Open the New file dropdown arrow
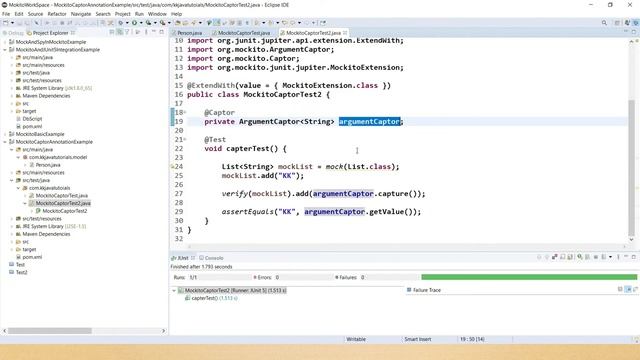 click(x=13, y=23)
